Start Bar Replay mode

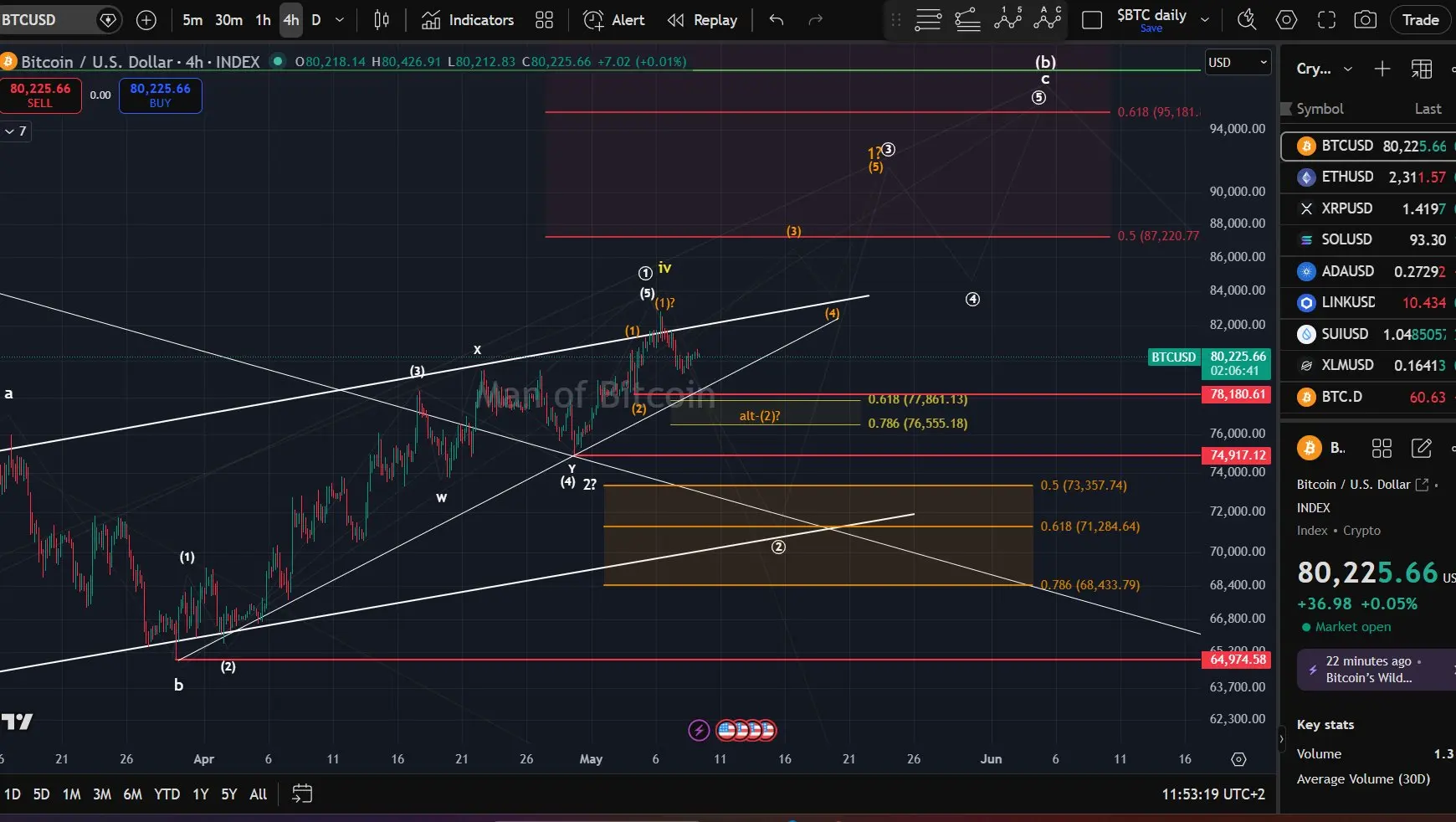pyautogui.click(x=702, y=20)
